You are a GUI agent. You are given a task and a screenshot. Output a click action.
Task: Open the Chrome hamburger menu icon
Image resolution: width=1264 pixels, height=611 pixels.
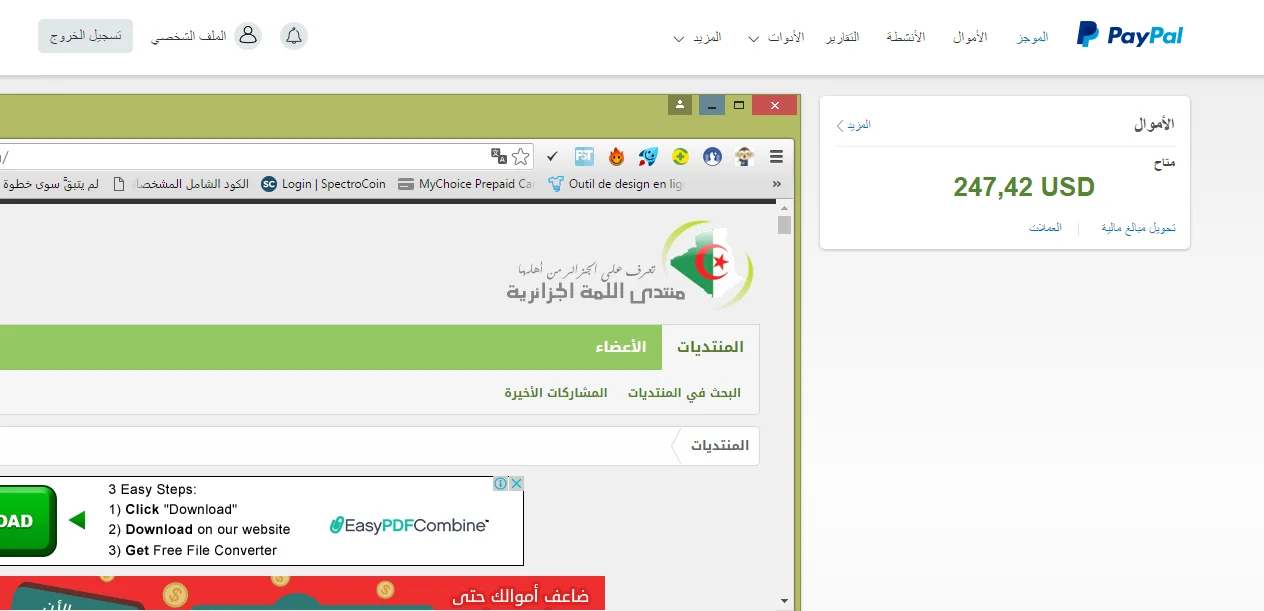pyautogui.click(x=776, y=156)
